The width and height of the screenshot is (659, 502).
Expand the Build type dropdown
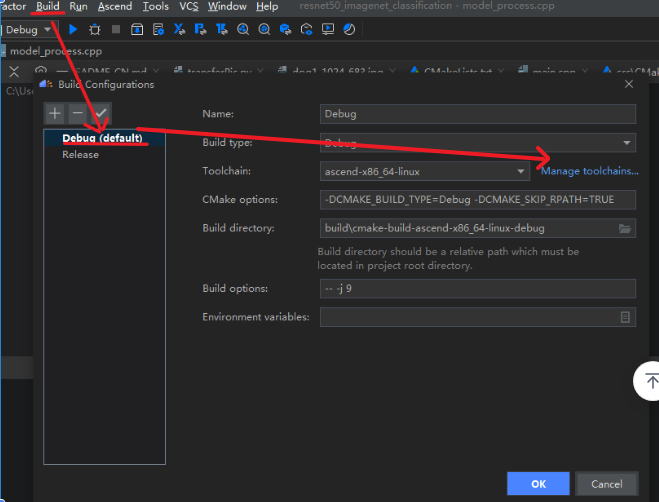click(x=627, y=143)
